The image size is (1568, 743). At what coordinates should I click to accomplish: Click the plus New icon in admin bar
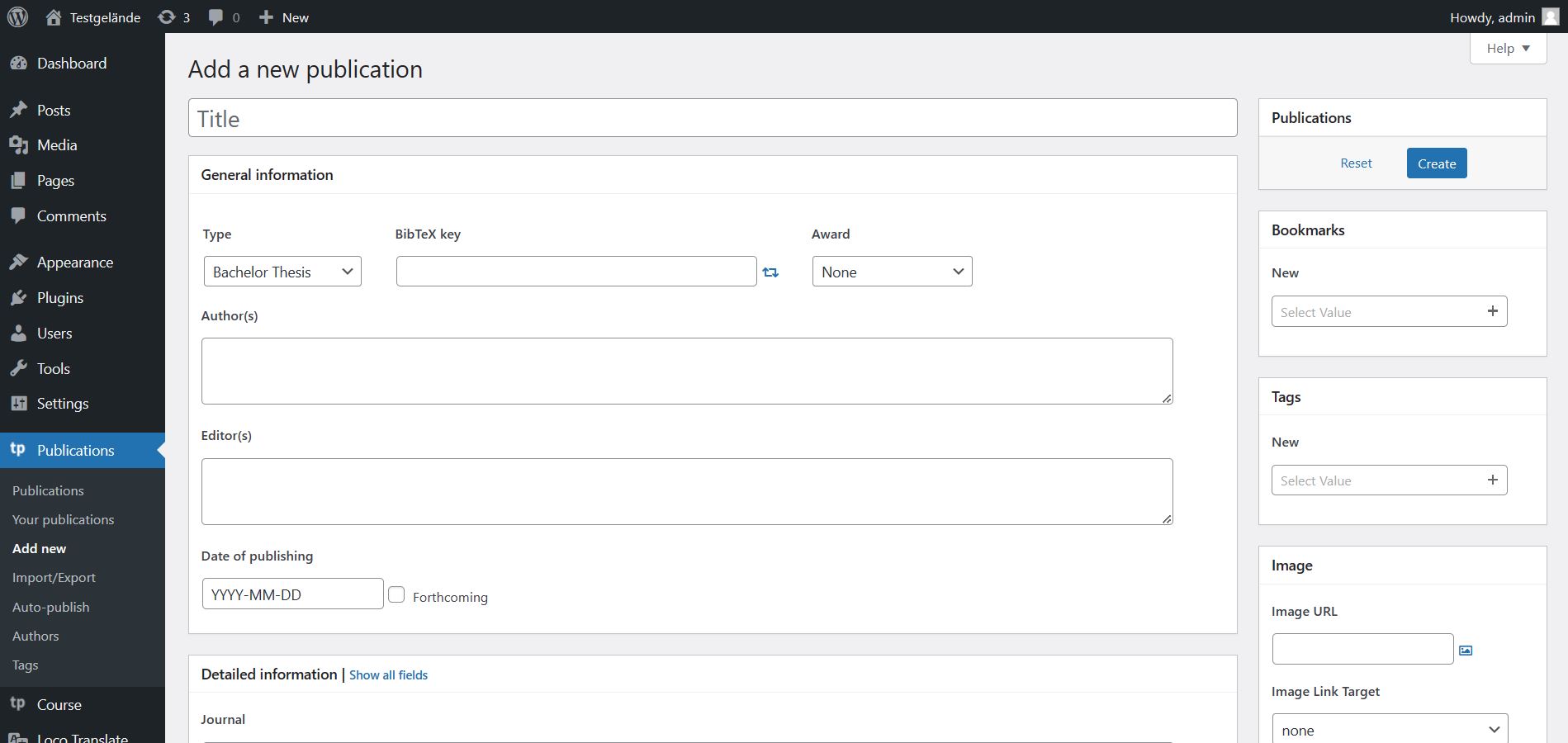tap(266, 17)
